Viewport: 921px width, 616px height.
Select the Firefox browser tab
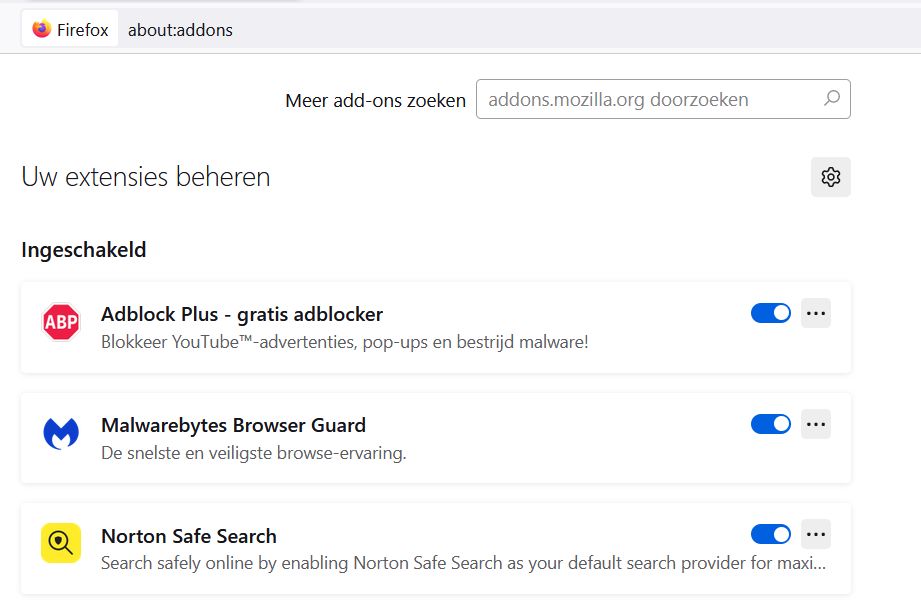tap(68, 28)
